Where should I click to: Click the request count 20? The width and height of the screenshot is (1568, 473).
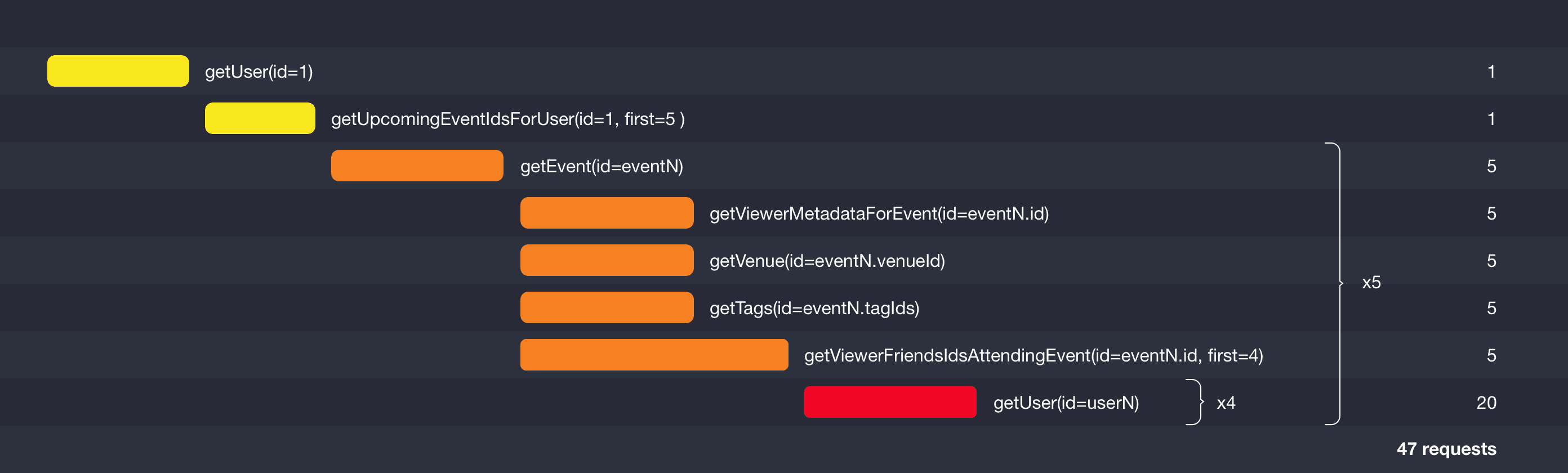tap(1486, 403)
